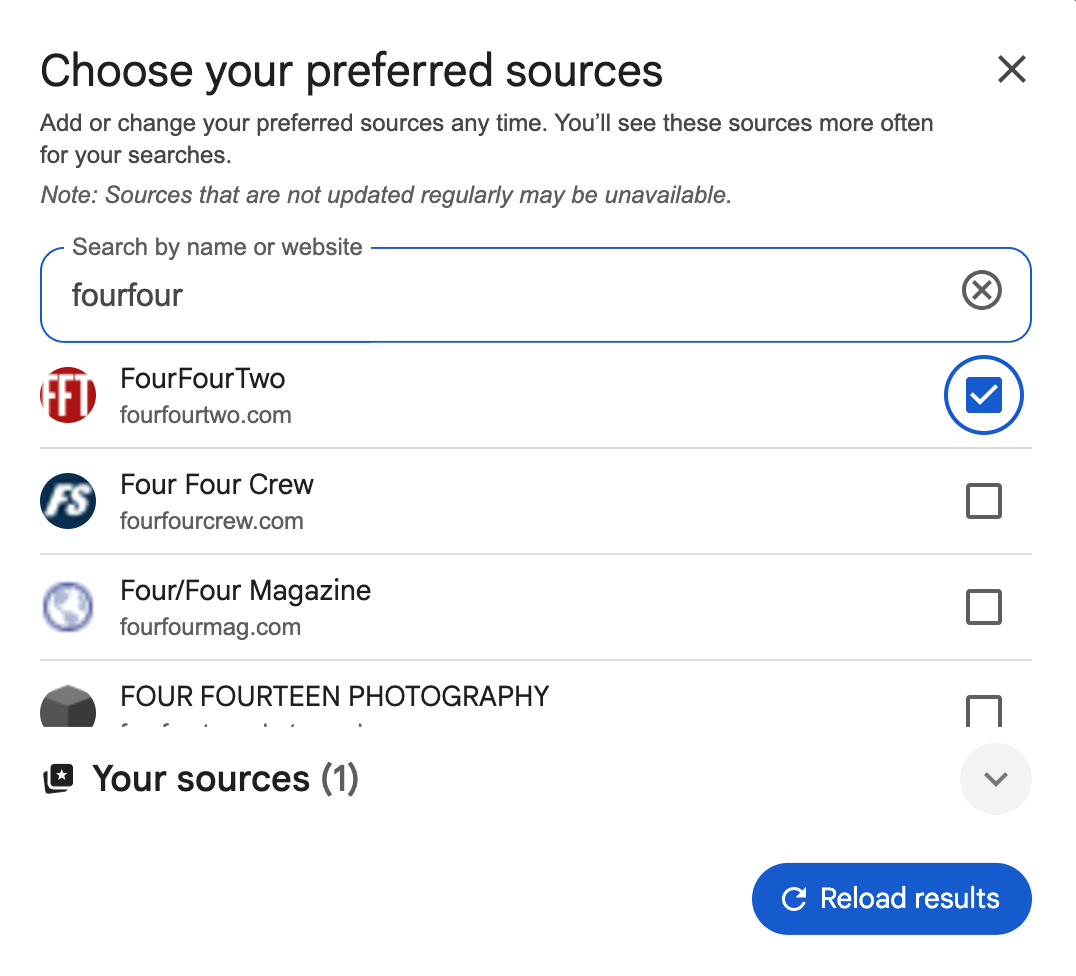Click the search by name input field

pos(535,294)
